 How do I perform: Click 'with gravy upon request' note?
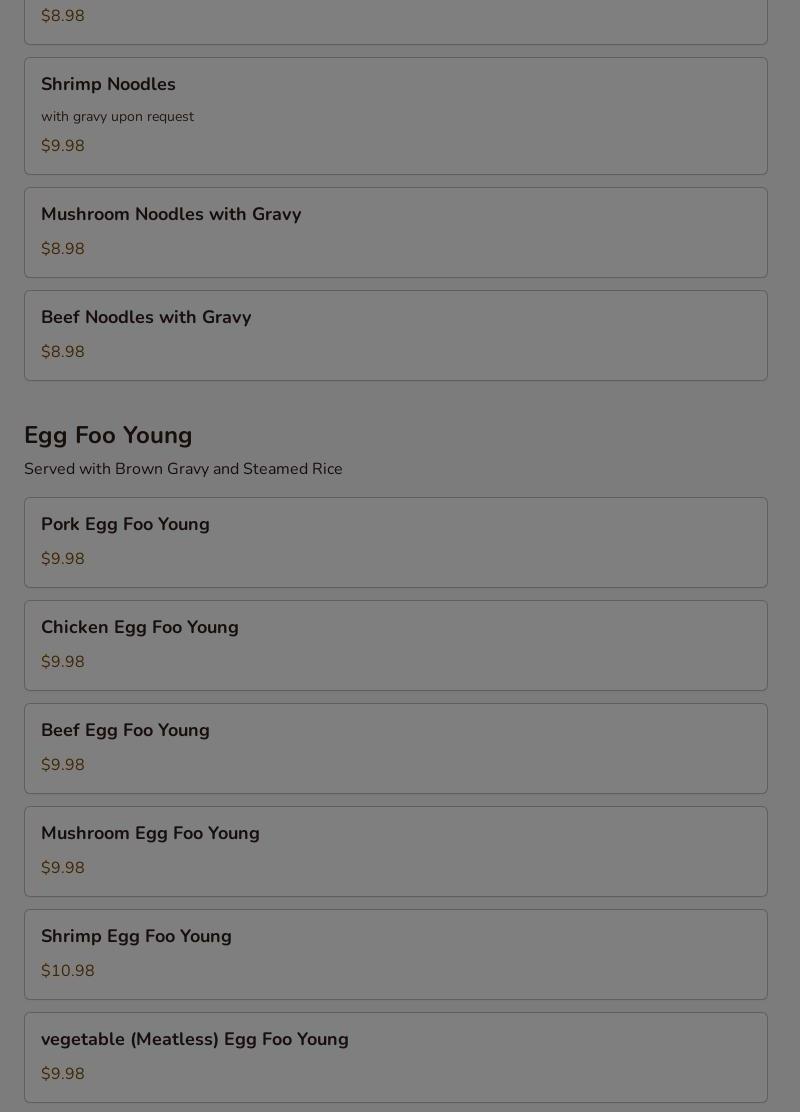[117, 117]
